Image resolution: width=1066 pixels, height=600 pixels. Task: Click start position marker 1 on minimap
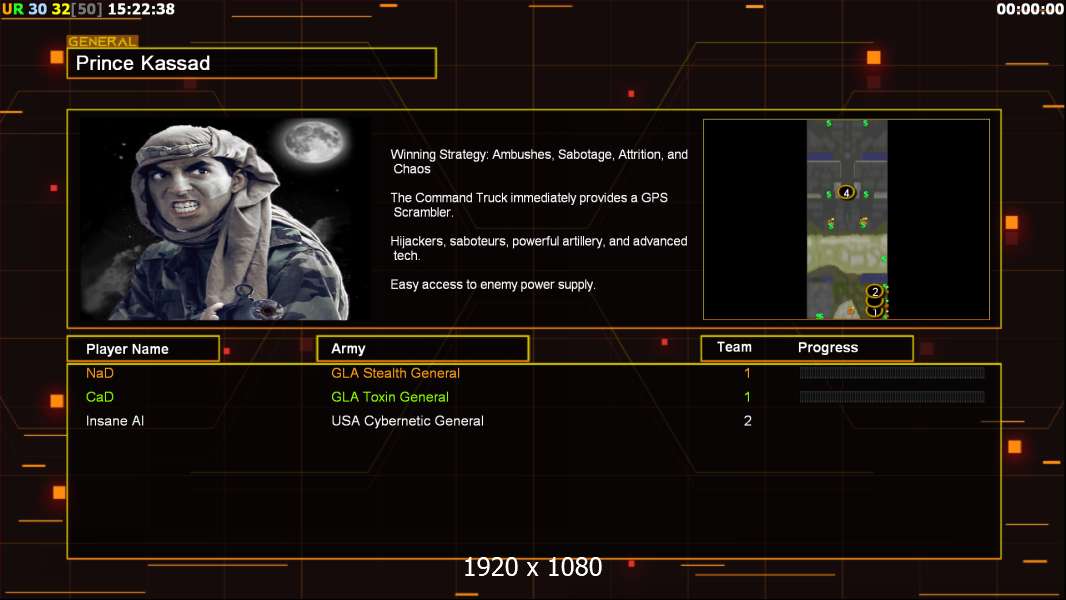click(x=875, y=312)
